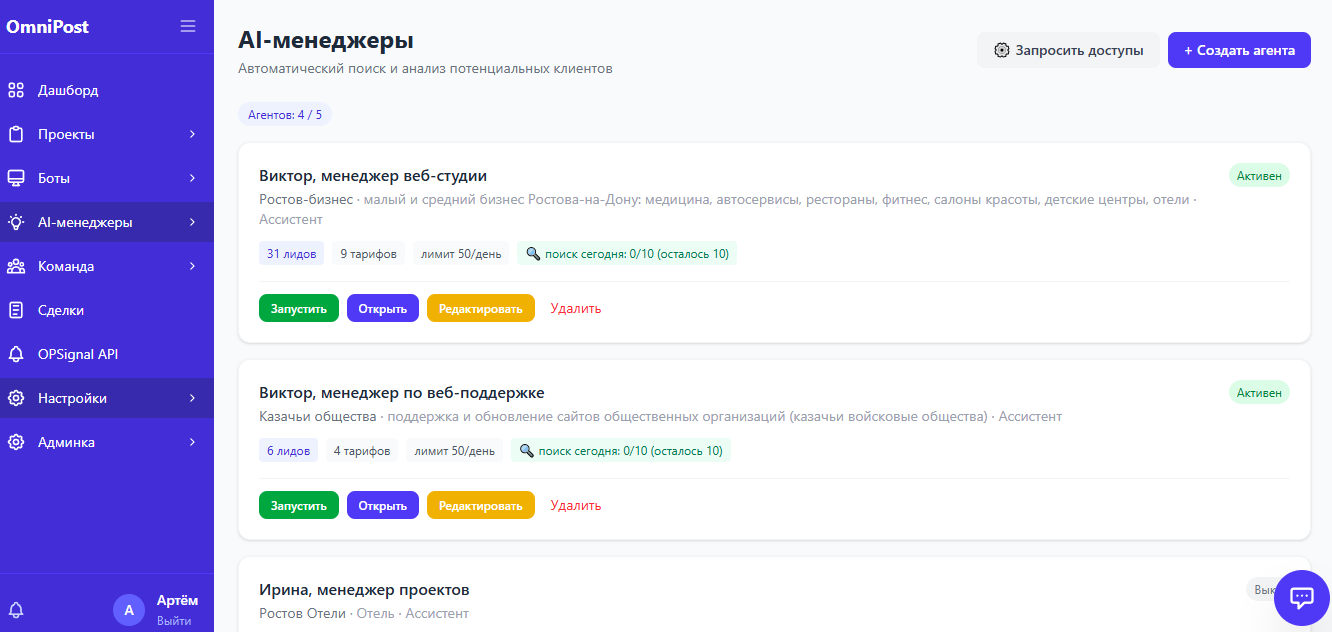1332x632 pixels.
Task: Click the Боты monitor icon
Action: [16, 178]
